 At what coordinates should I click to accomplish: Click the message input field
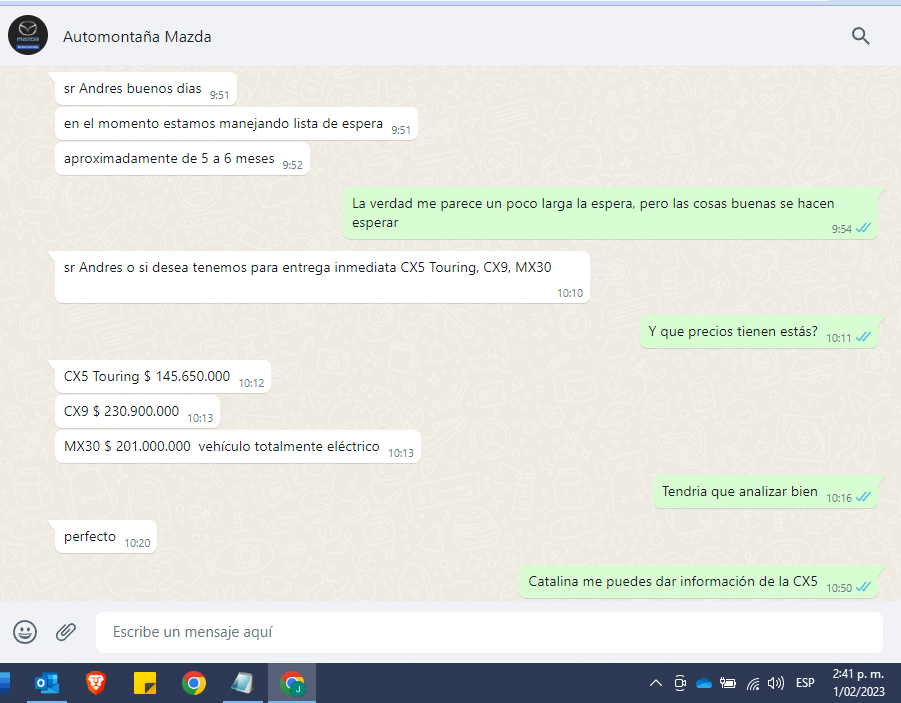489,632
